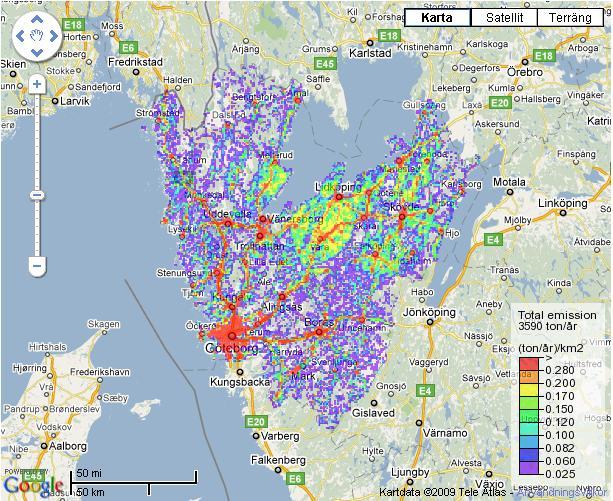
Task: Click the Jönköping city label
Action: [x=429, y=312]
